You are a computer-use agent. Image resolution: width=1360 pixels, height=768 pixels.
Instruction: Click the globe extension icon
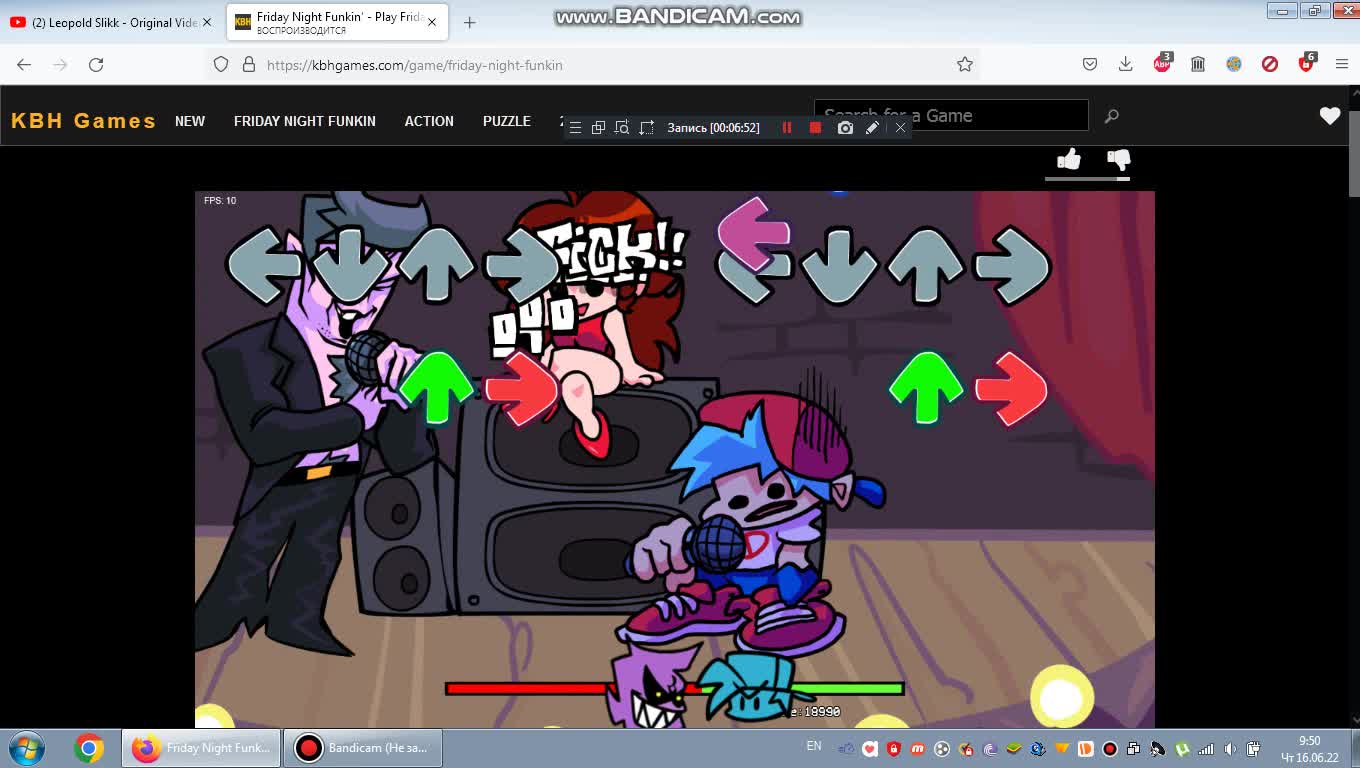pos(1234,64)
